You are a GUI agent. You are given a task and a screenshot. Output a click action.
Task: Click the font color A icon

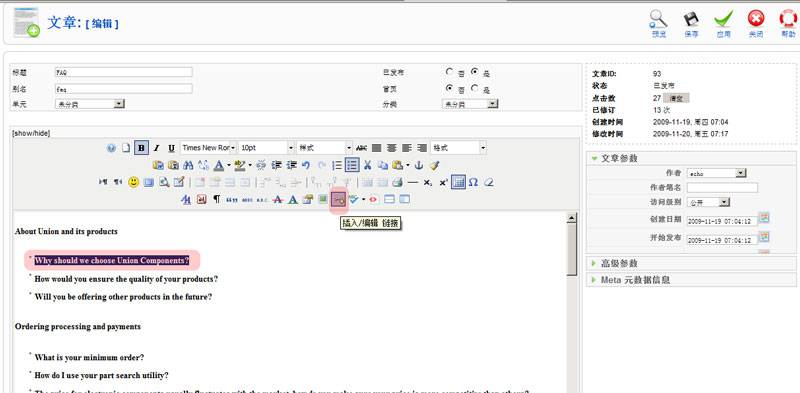click(x=218, y=165)
